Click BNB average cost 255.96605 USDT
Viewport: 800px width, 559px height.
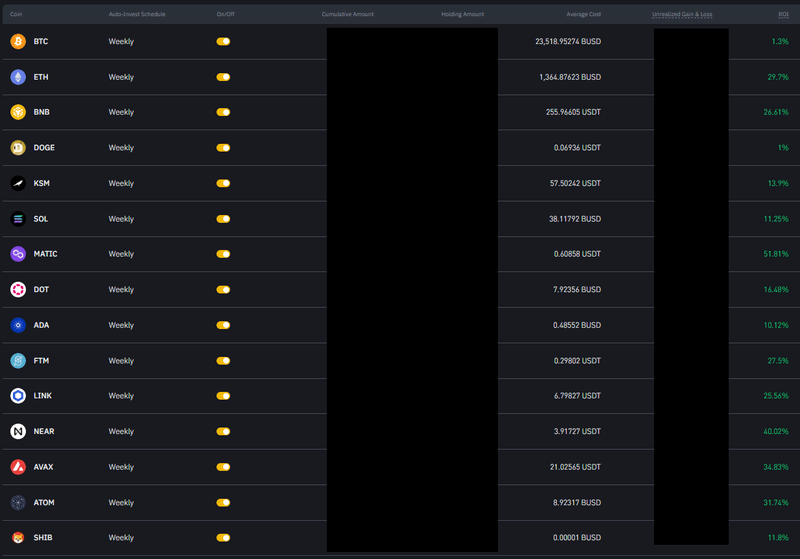573,112
